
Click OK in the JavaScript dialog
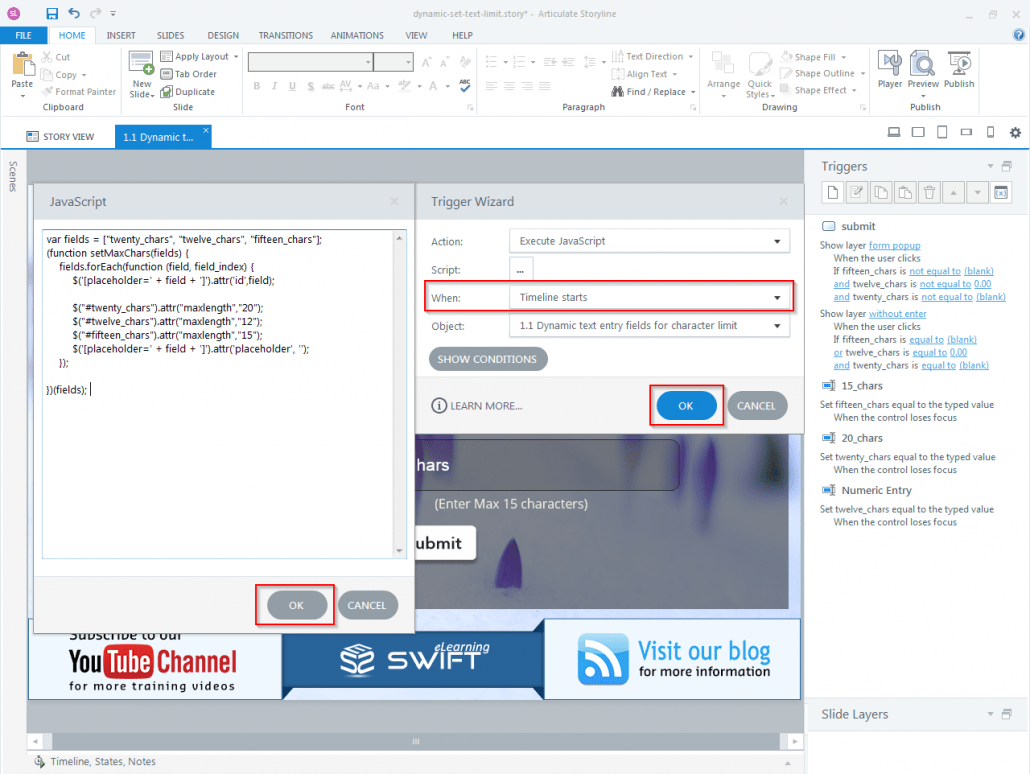pyautogui.click(x=296, y=605)
